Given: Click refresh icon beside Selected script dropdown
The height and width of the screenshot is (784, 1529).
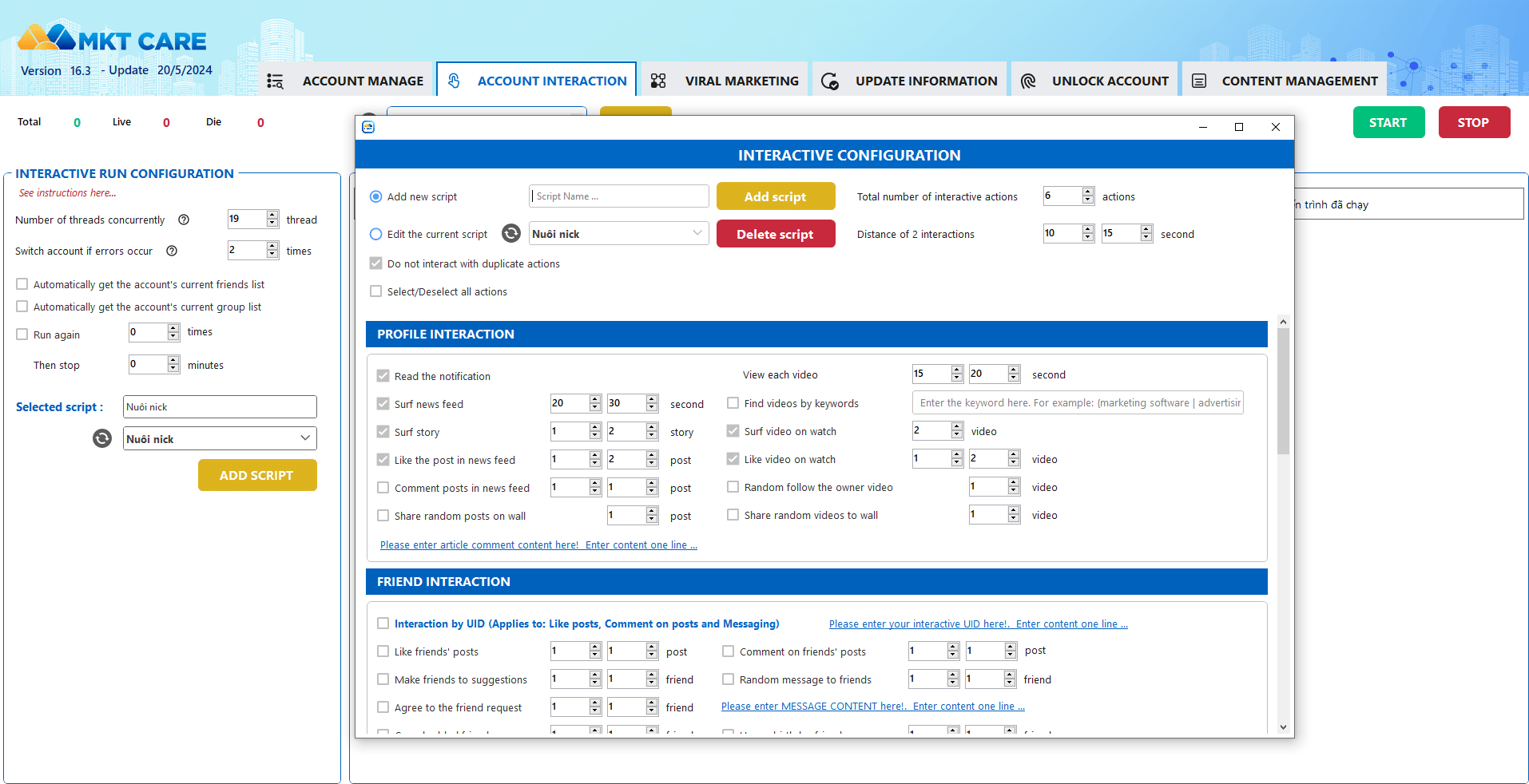Looking at the screenshot, I should (x=102, y=439).
